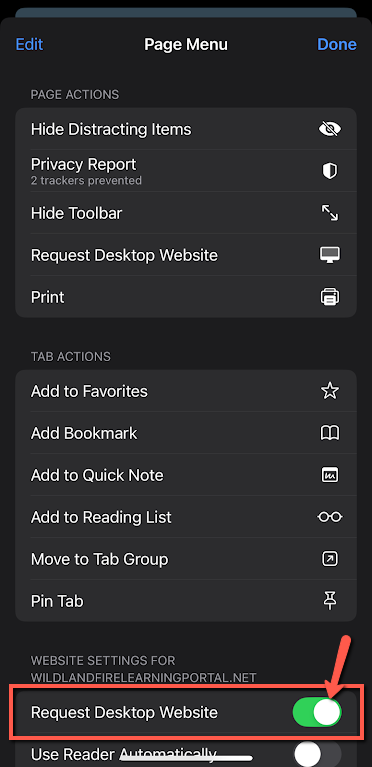Tap the printer icon beside Print
Viewport: 372px width, 767px height.
coord(330,297)
